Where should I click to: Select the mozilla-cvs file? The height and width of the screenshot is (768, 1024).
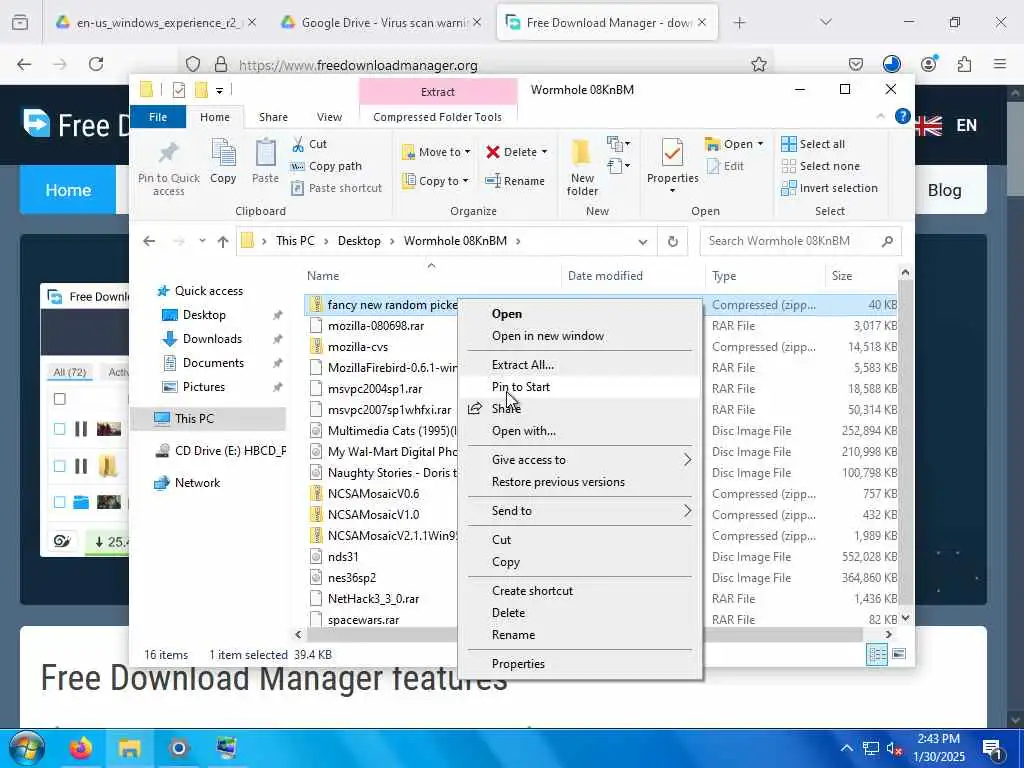pos(358,347)
